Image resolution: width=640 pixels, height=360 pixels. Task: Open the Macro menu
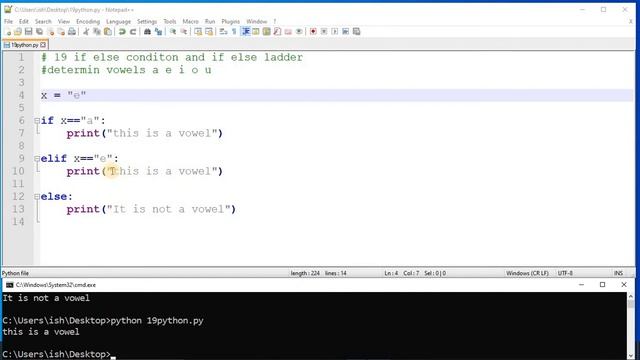[x=190, y=21]
